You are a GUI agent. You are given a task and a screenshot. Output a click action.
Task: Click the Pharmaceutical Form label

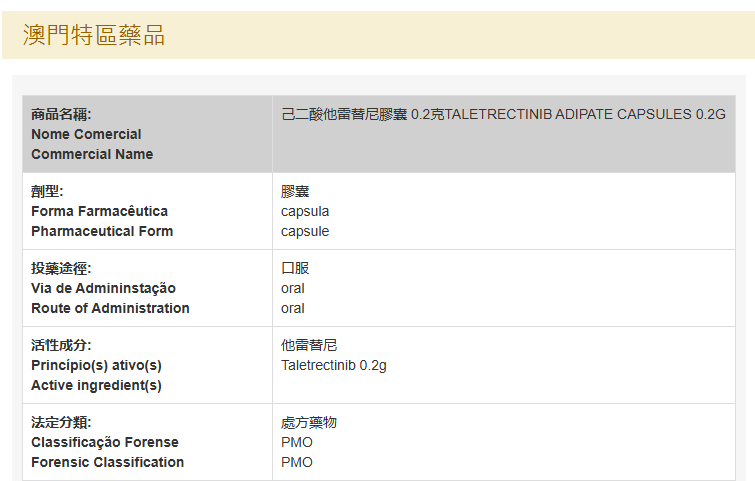(102, 231)
